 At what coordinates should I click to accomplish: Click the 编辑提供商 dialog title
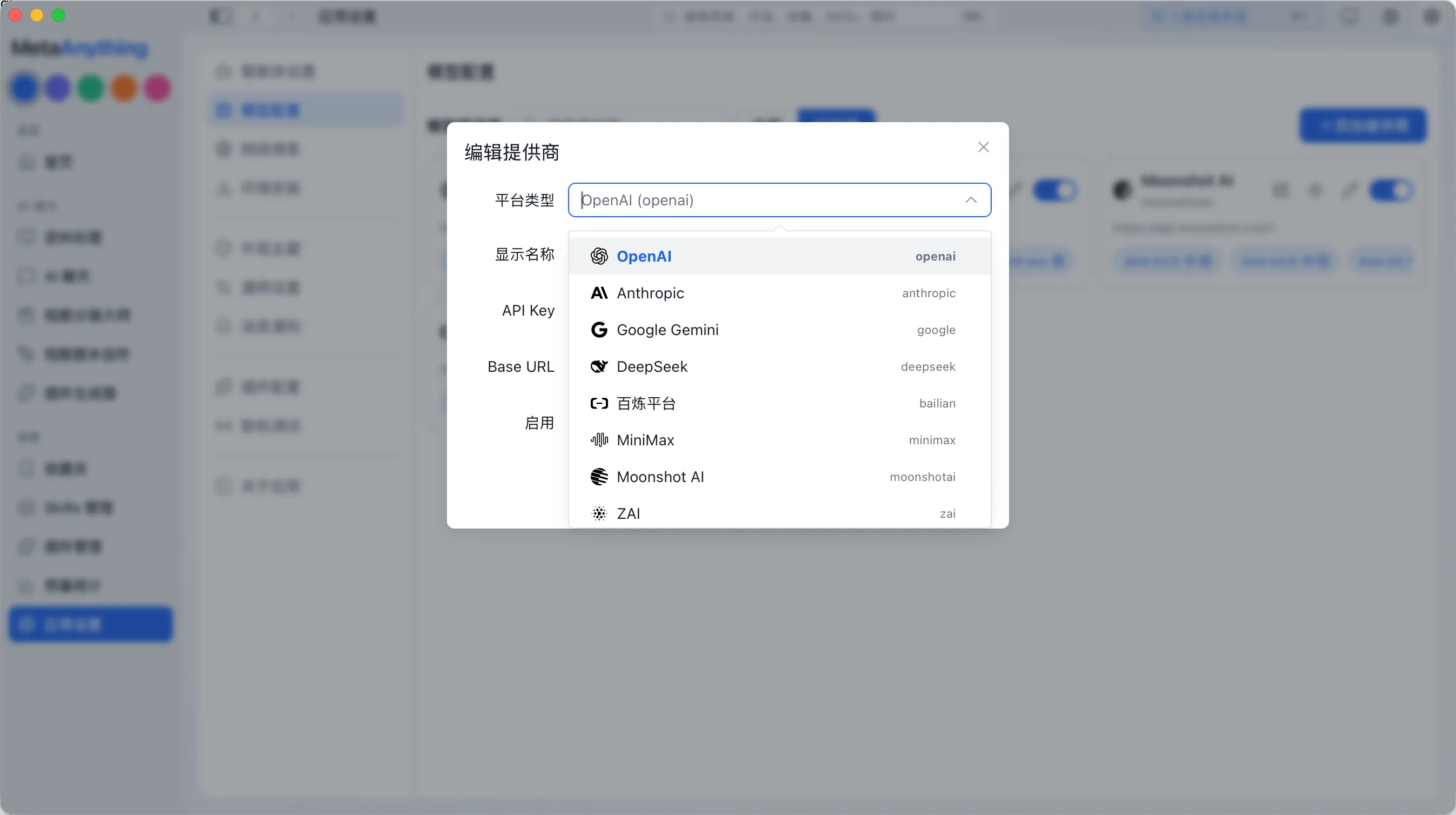511,152
